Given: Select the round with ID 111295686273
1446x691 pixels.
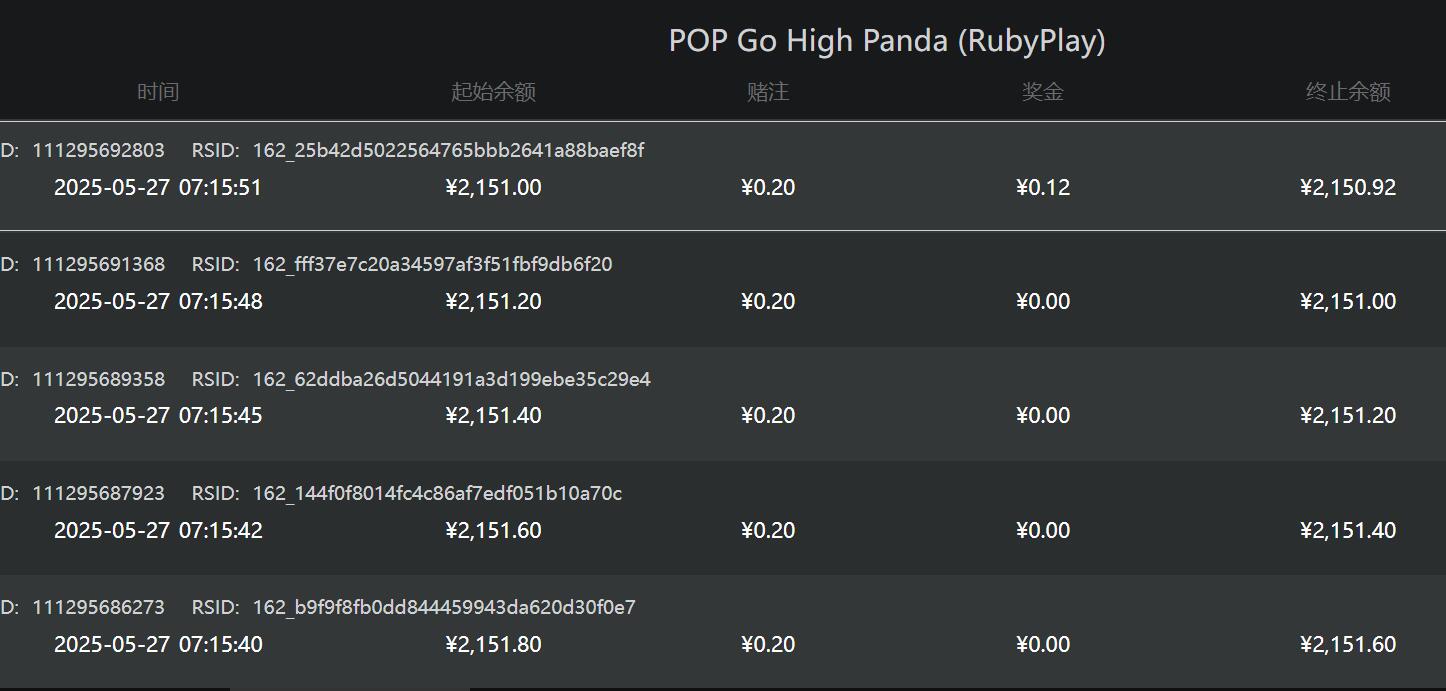Looking at the screenshot, I should tap(98, 608).
